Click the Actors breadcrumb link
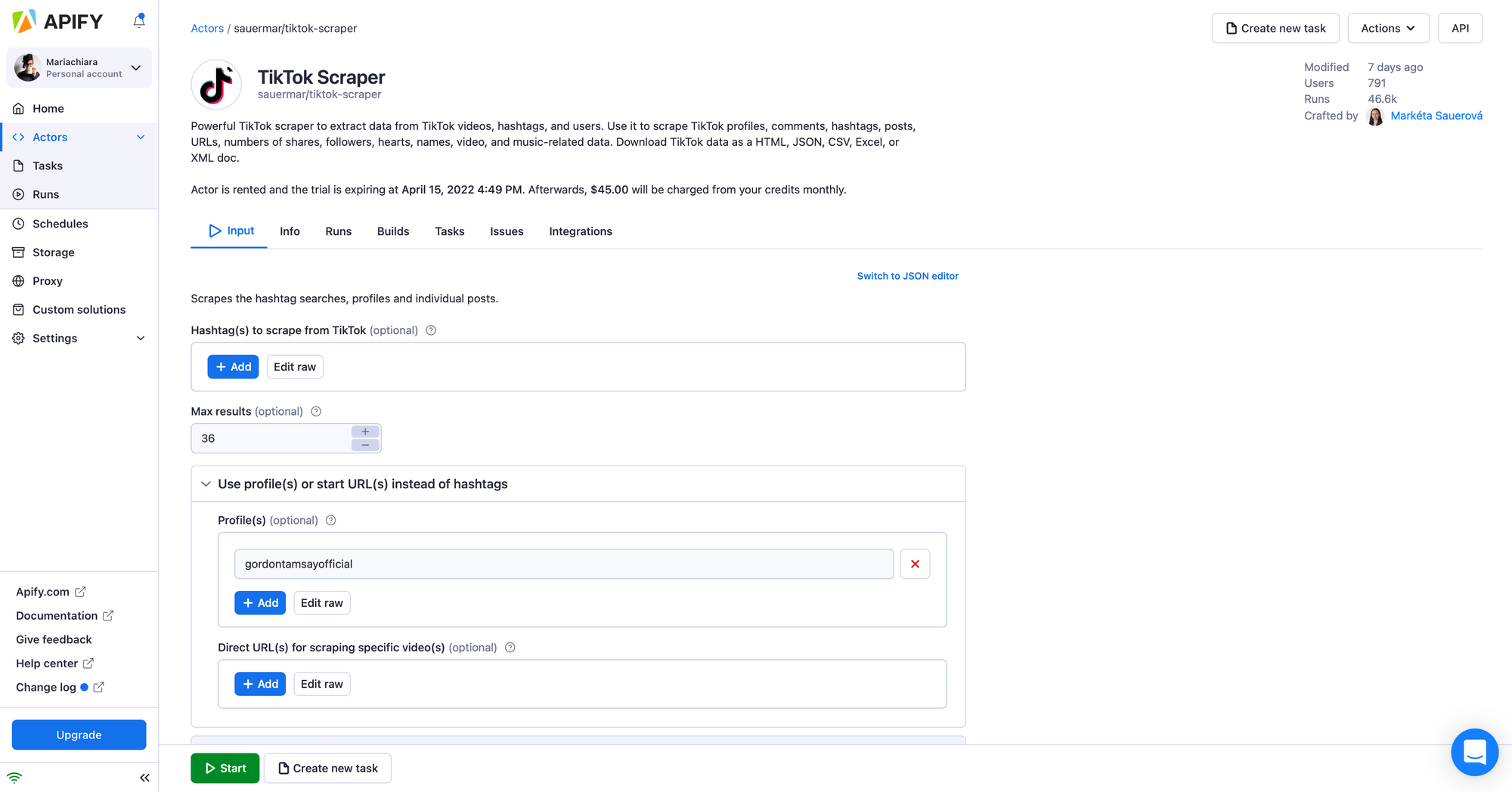 (207, 28)
